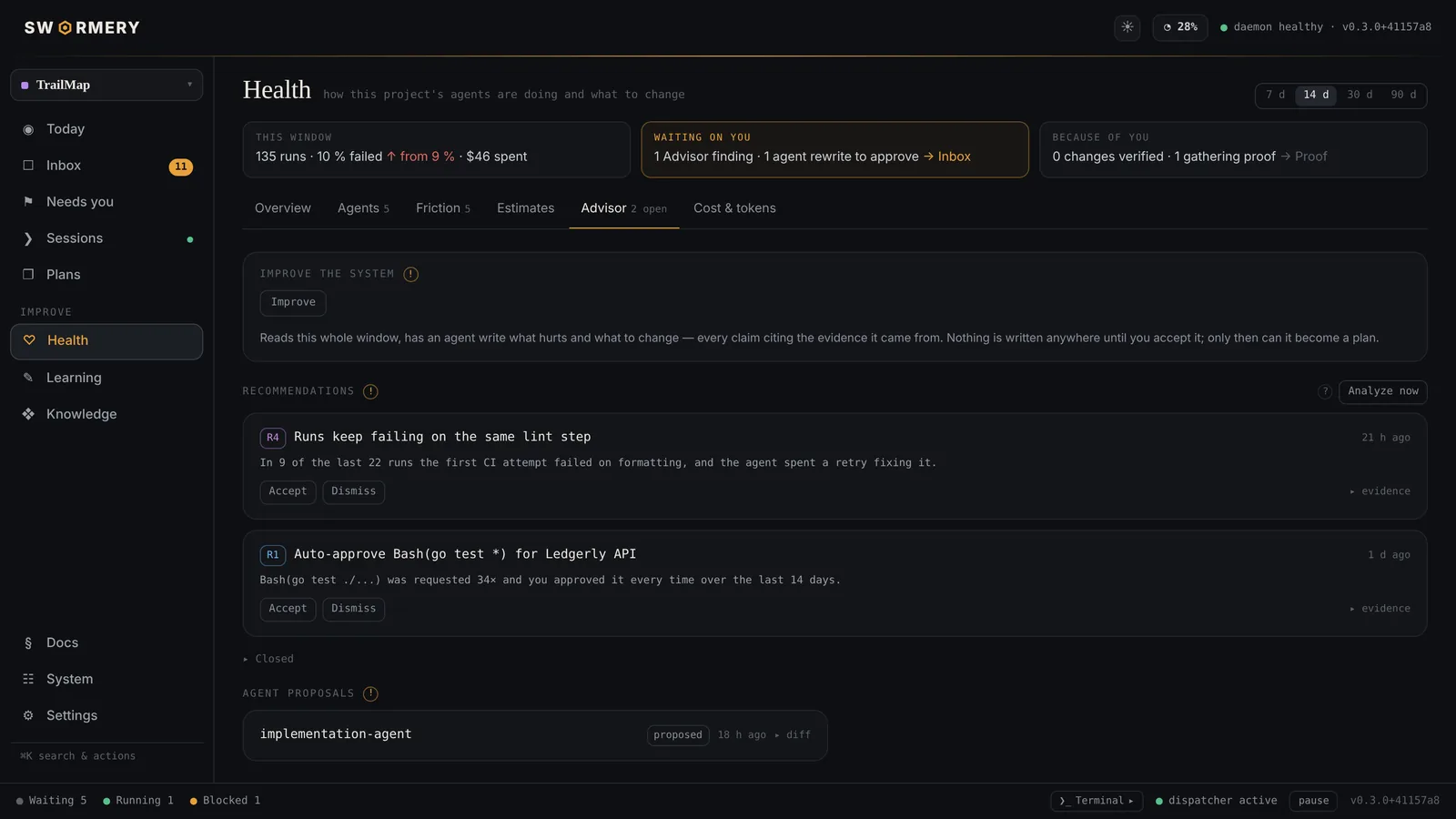This screenshot has height=819, width=1456.
Task: Expand diff for implementation-agent proposal
Action: coord(793,735)
